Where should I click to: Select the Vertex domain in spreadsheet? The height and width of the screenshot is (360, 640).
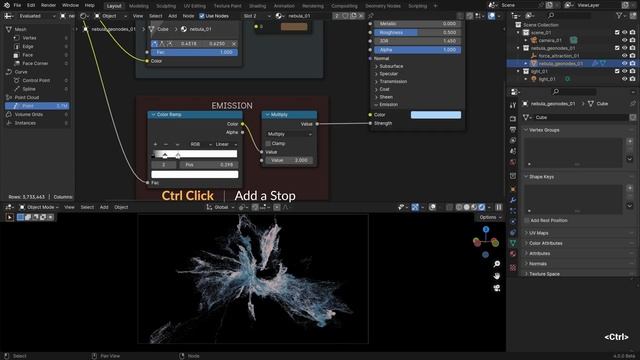click(x=29, y=38)
